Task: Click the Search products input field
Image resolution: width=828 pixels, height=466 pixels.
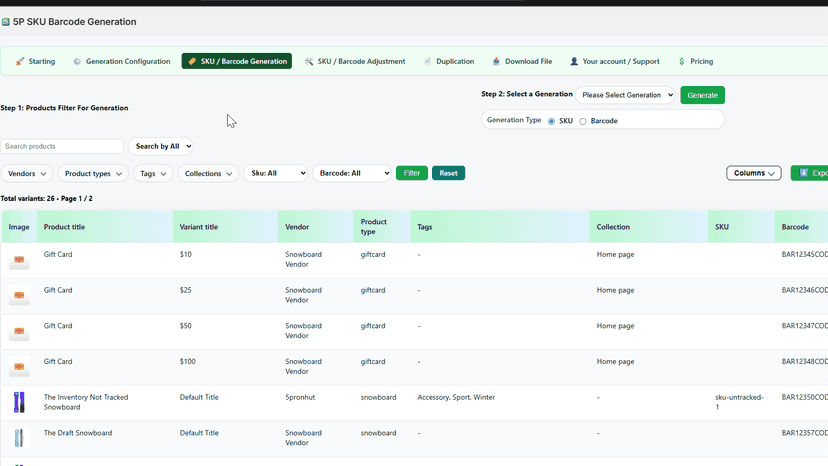Action: [x=62, y=146]
